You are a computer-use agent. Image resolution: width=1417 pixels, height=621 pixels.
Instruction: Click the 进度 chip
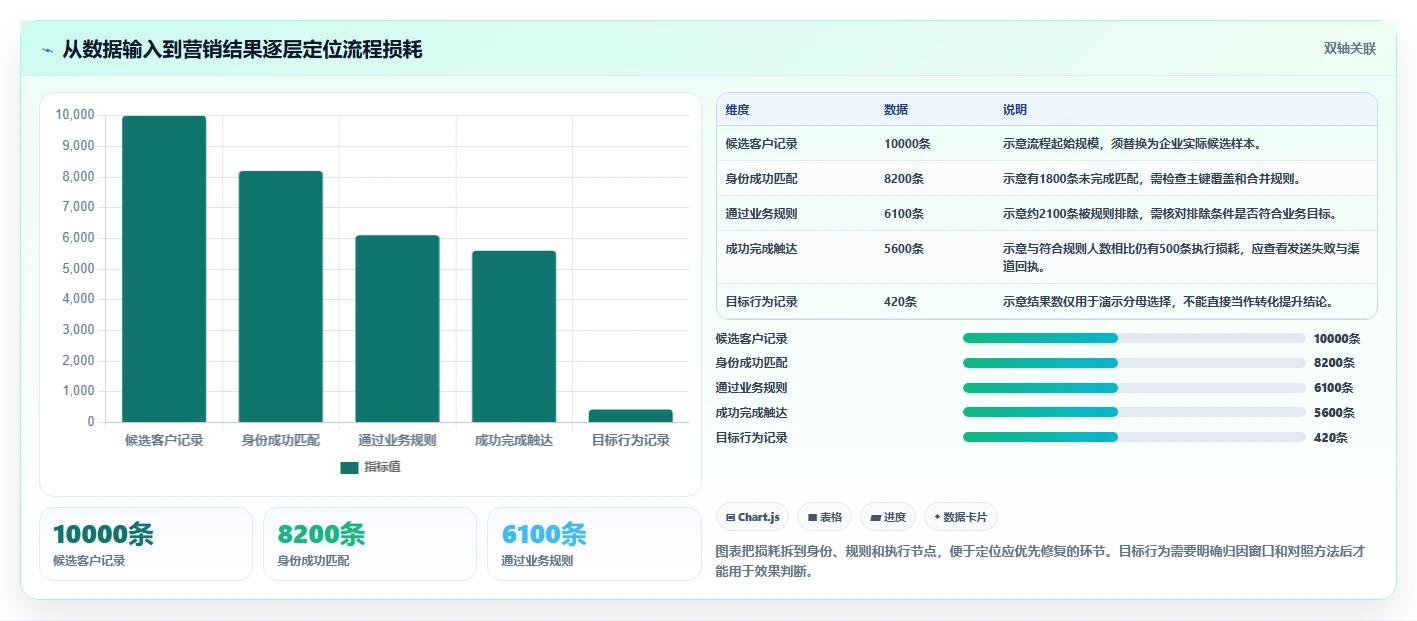pos(888,517)
